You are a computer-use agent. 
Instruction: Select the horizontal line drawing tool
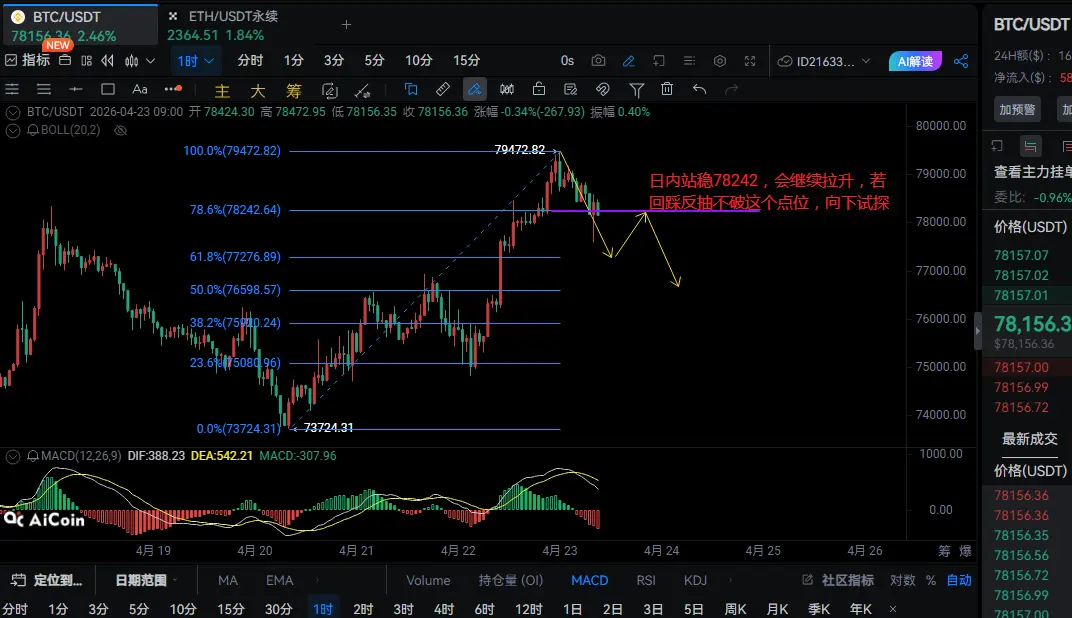(76, 90)
